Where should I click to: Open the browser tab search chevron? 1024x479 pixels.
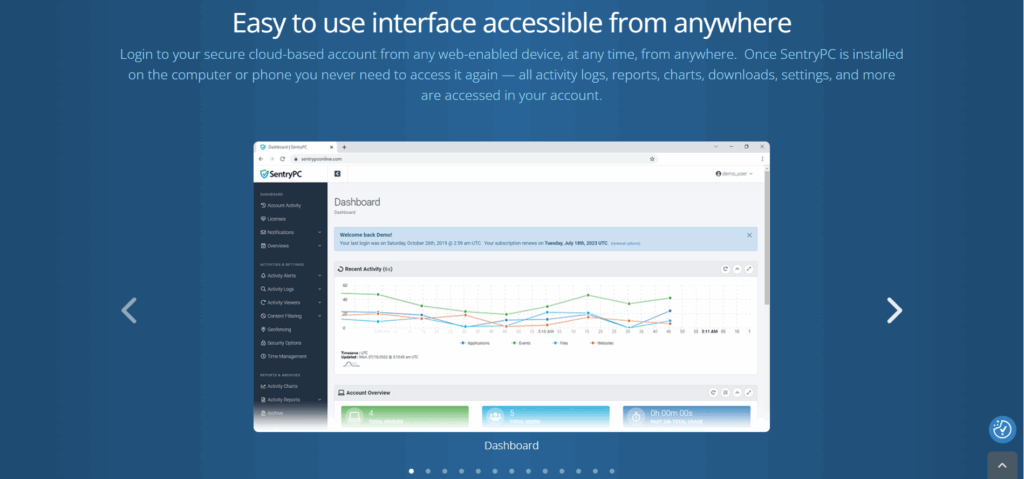(716, 147)
